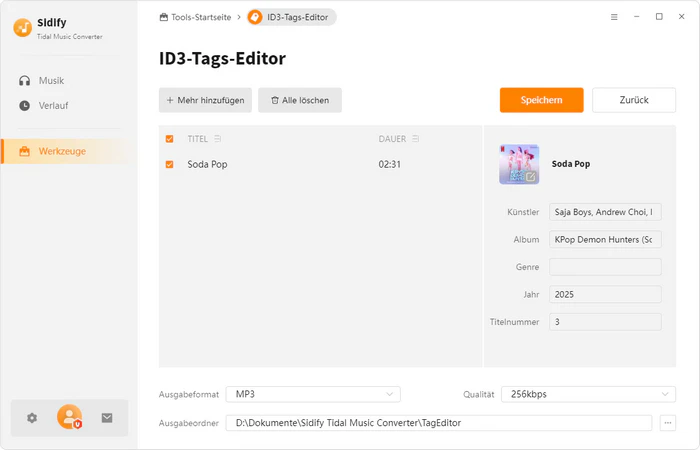Click the Zurück button

(634, 100)
